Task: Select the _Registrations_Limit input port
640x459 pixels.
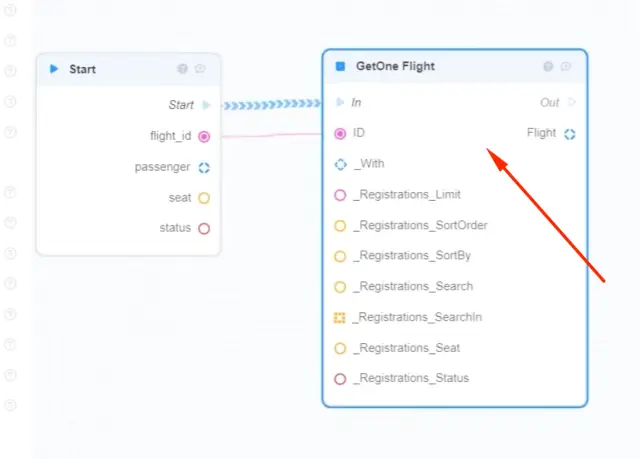Action: (x=341, y=195)
